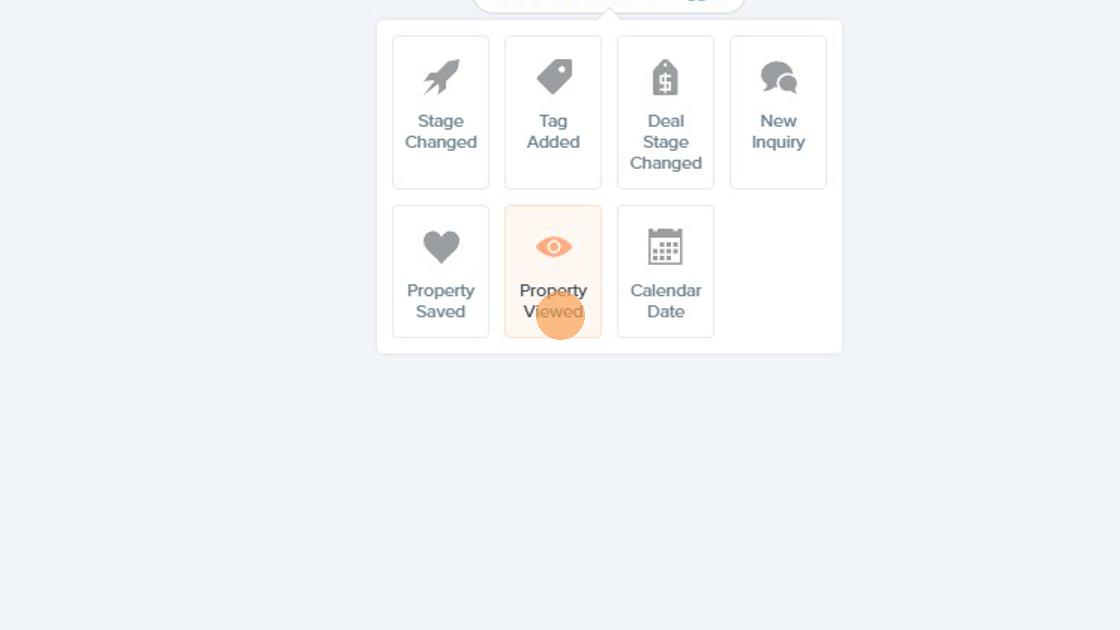This screenshot has width=1120, height=630.
Task: Select the highlighted Property Viewed label
Action: (554, 301)
